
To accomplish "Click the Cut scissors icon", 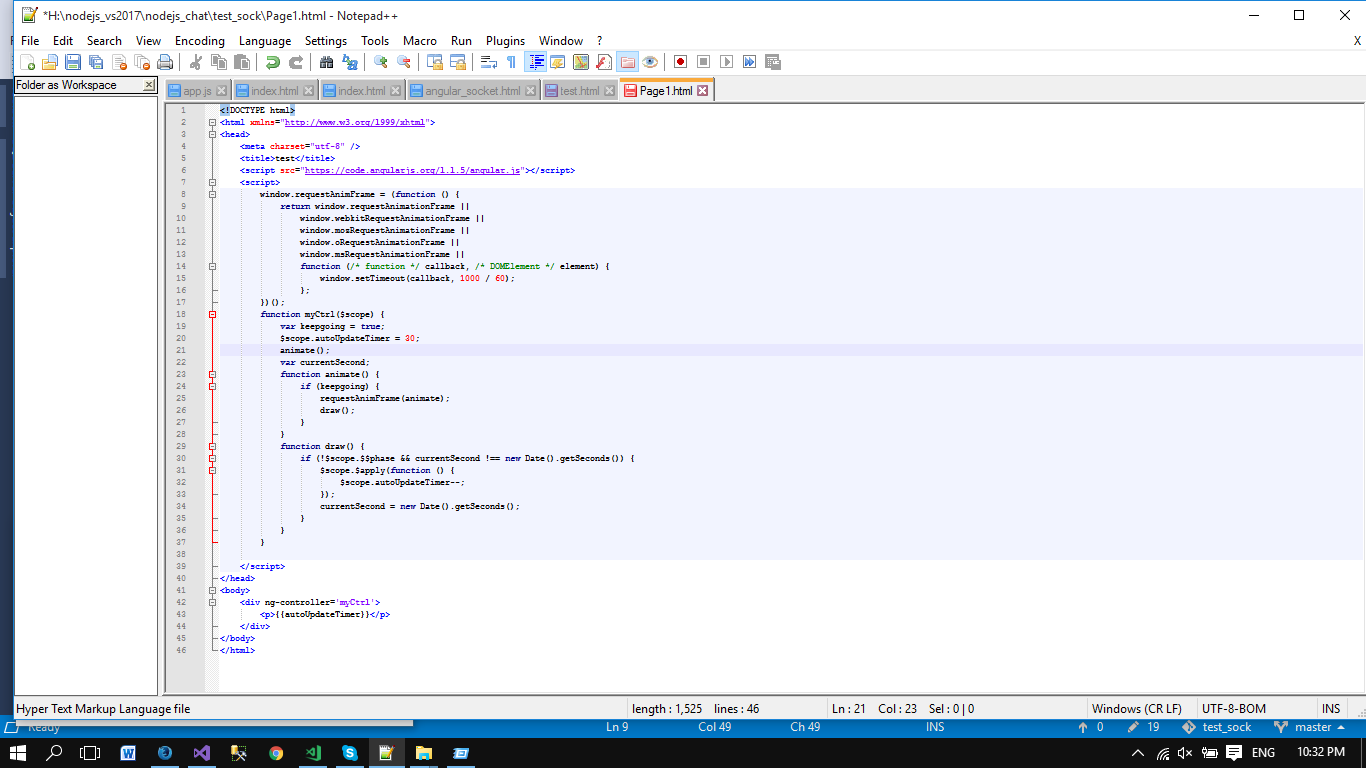I will click(x=196, y=62).
